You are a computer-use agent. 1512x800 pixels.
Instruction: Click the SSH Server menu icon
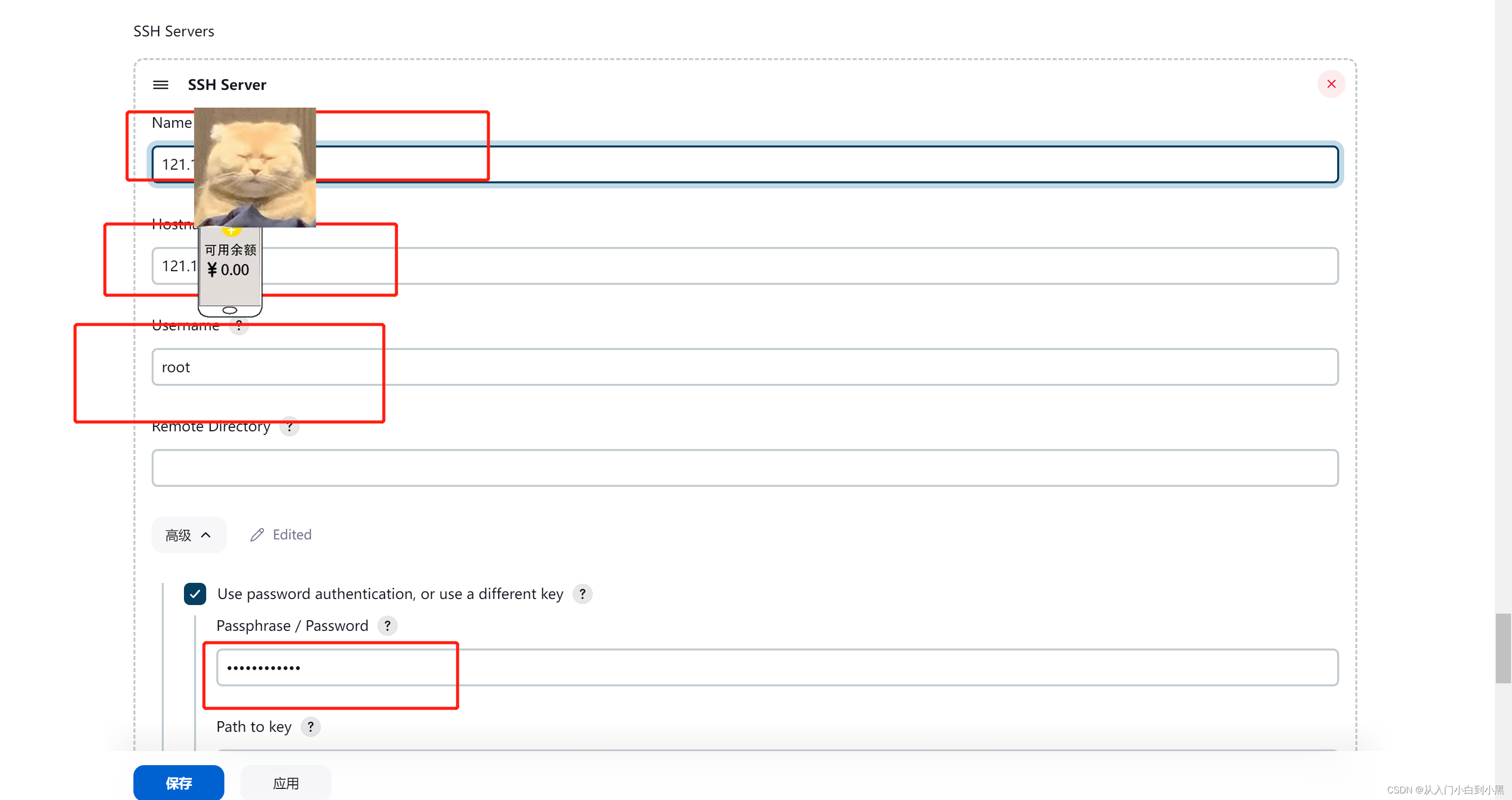[x=161, y=84]
